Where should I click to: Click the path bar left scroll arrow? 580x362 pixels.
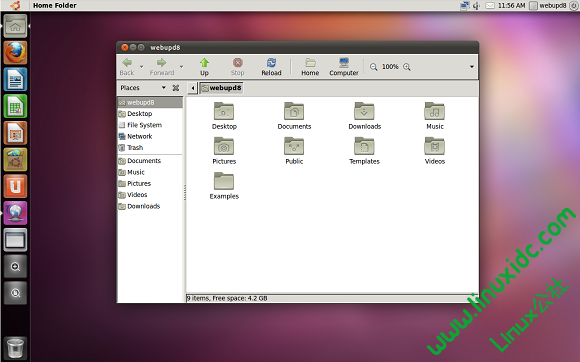192,88
